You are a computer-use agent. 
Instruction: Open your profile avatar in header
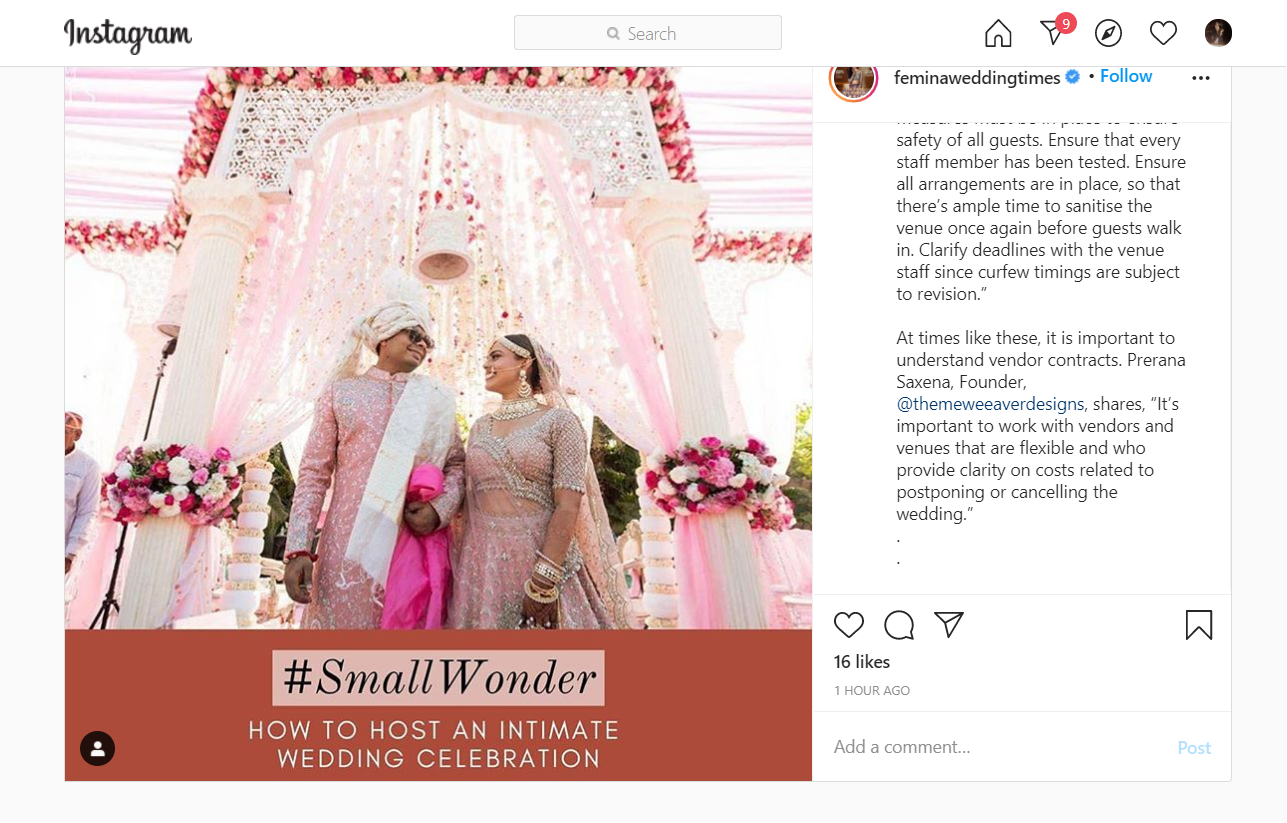[1218, 34]
